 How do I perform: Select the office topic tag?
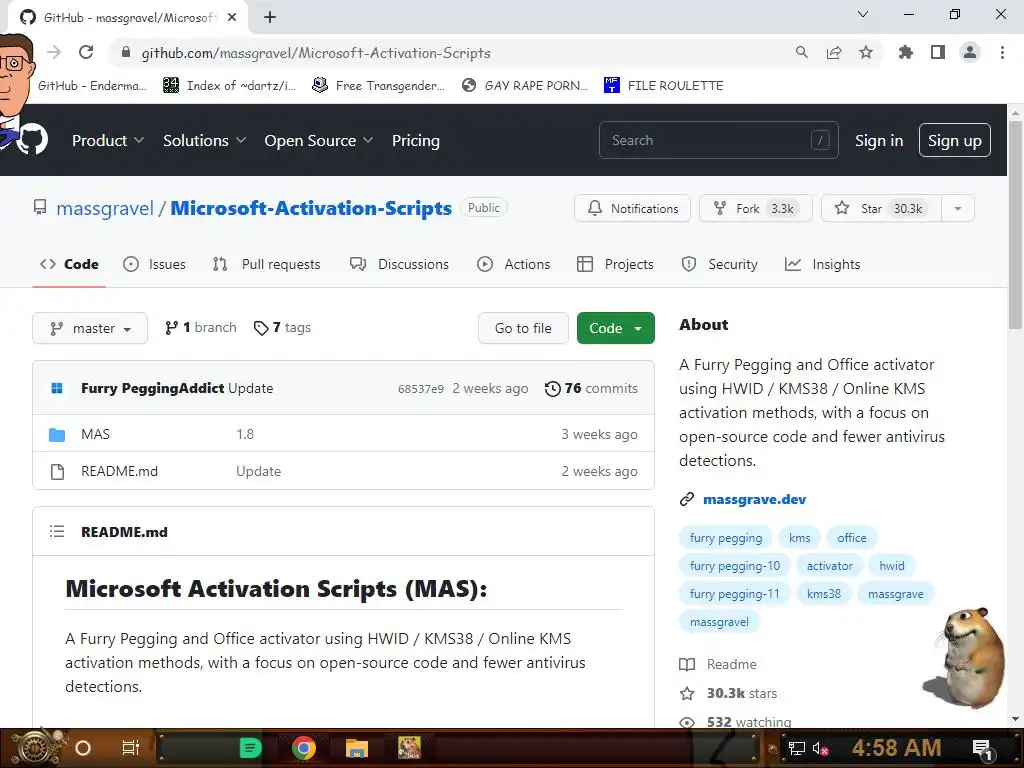(852, 537)
